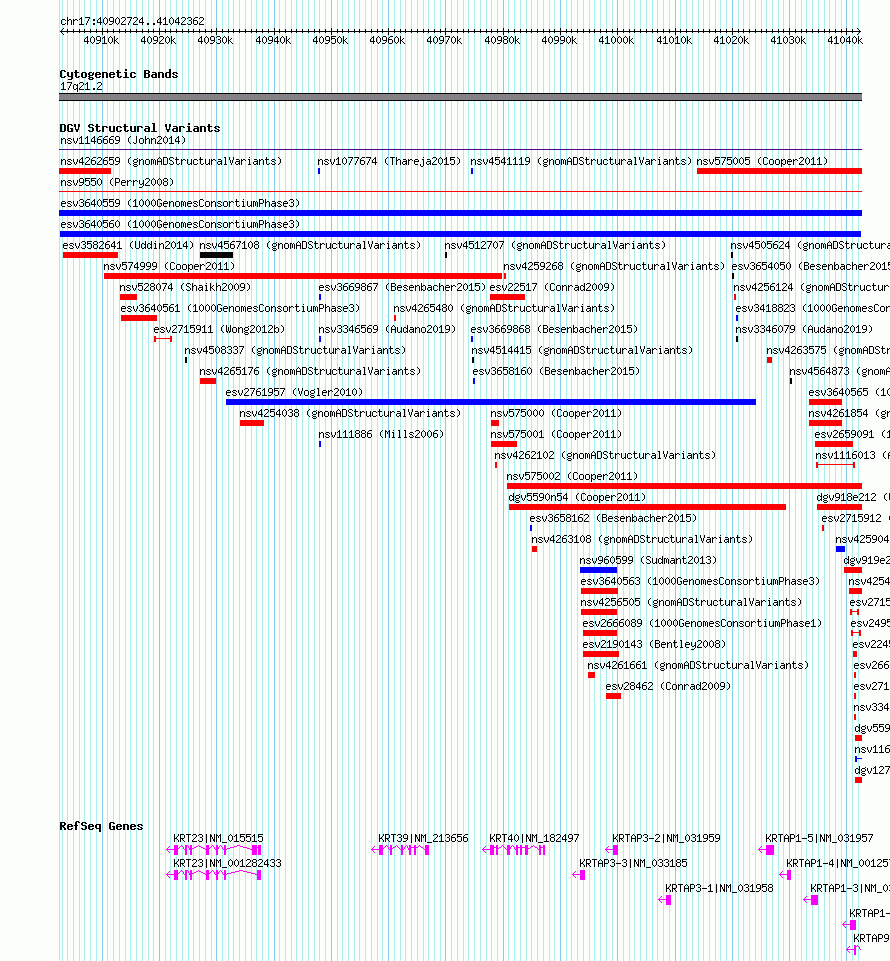Click the esv3640560 long blue bar
Image resolution: width=890 pixels, height=961 pixels.
tap(460, 234)
